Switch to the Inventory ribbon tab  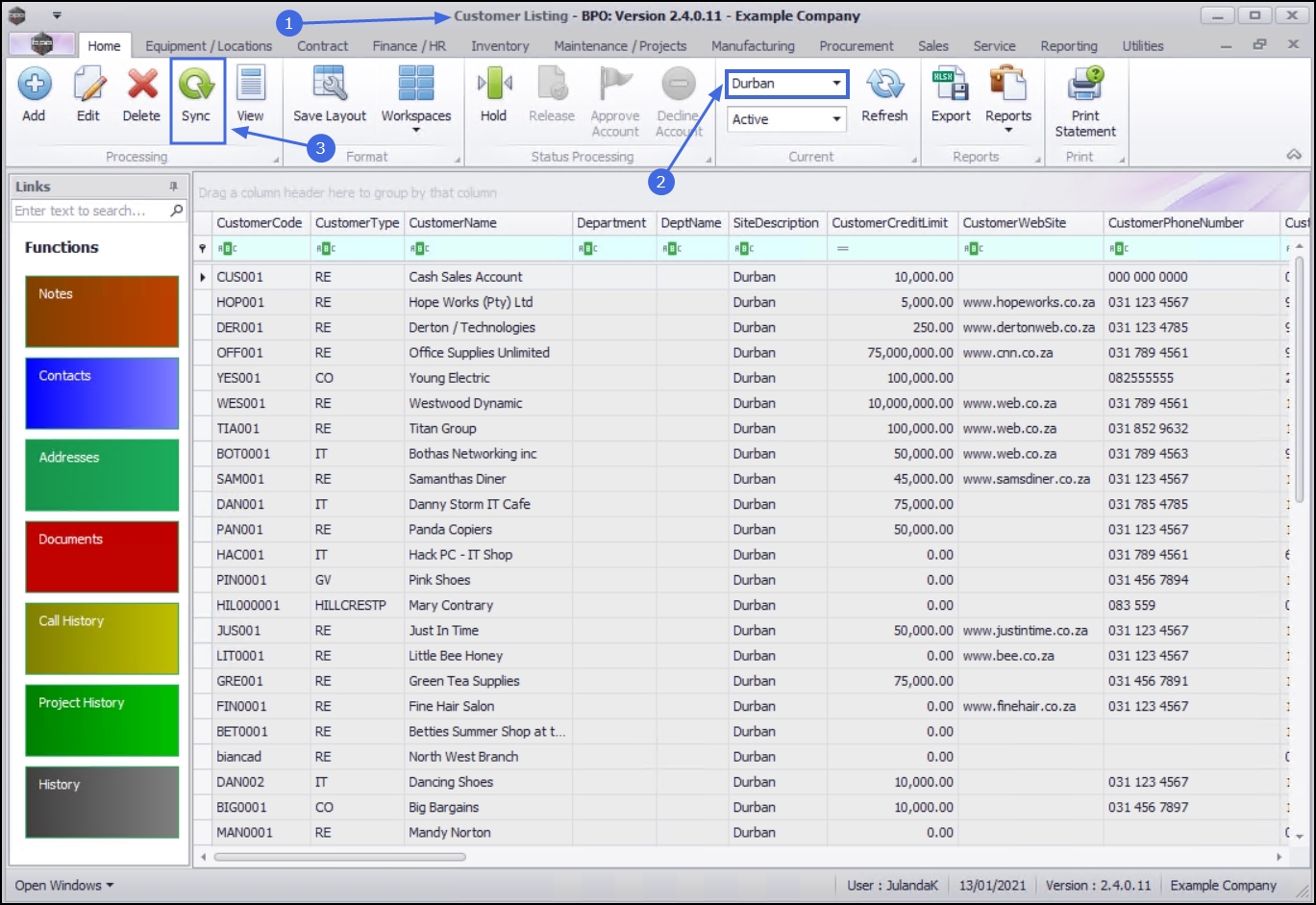click(500, 45)
